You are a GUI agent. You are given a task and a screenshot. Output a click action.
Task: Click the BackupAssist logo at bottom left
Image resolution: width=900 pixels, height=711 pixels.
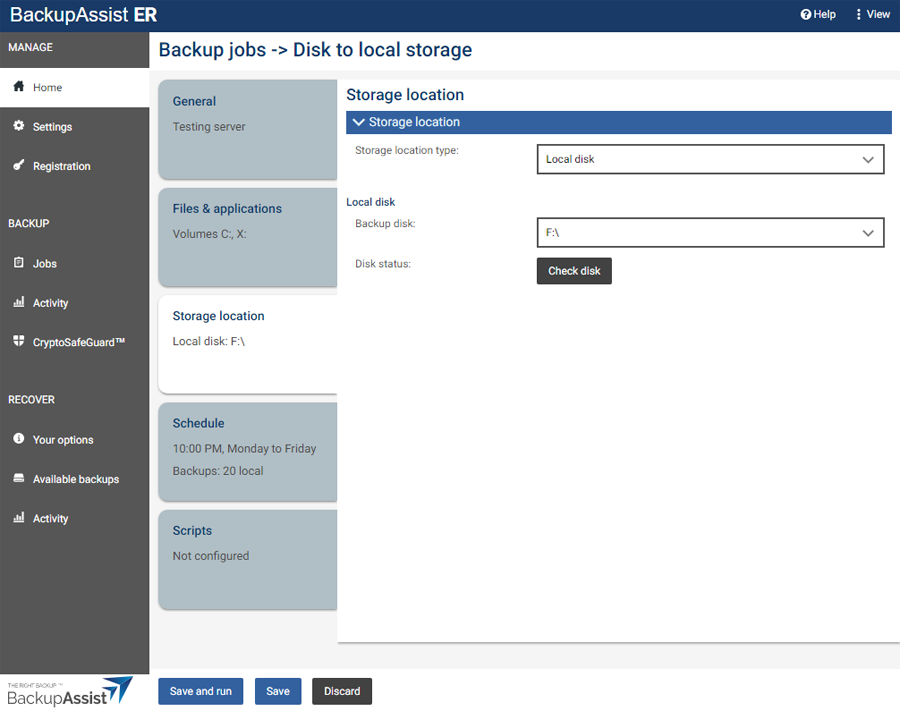[69, 691]
